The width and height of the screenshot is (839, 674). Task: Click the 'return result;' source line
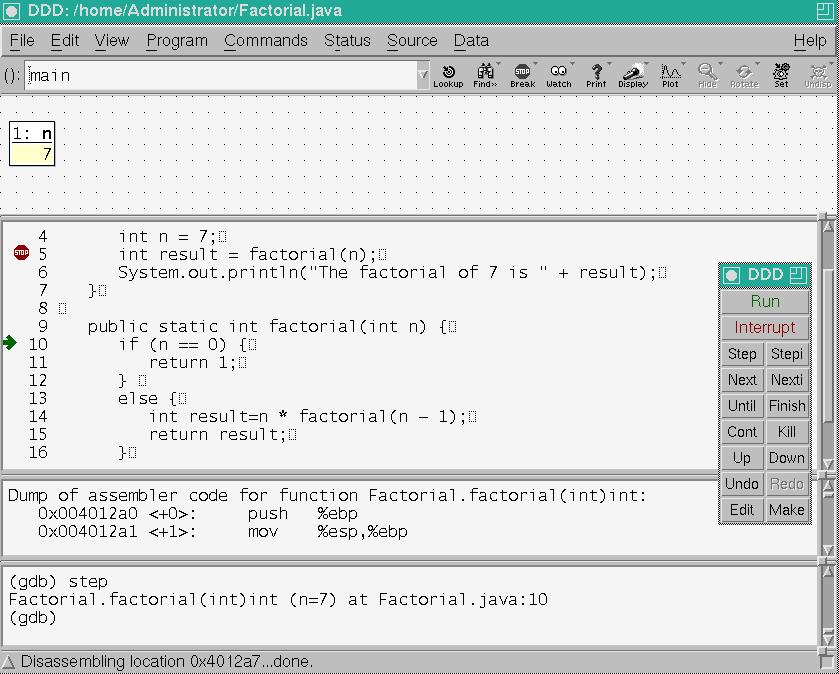click(x=223, y=434)
